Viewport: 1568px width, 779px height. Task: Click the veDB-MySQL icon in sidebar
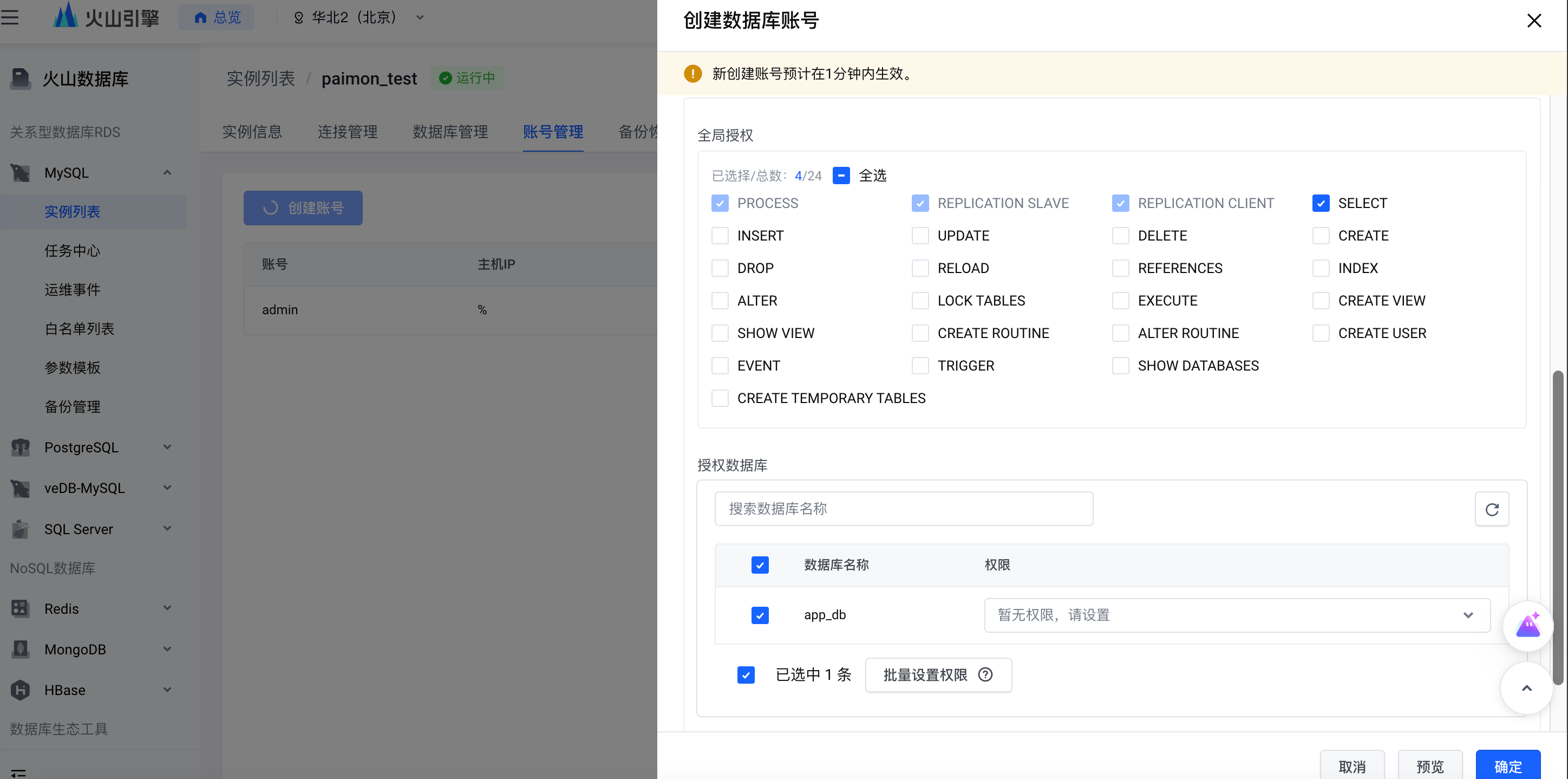click(x=20, y=489)
